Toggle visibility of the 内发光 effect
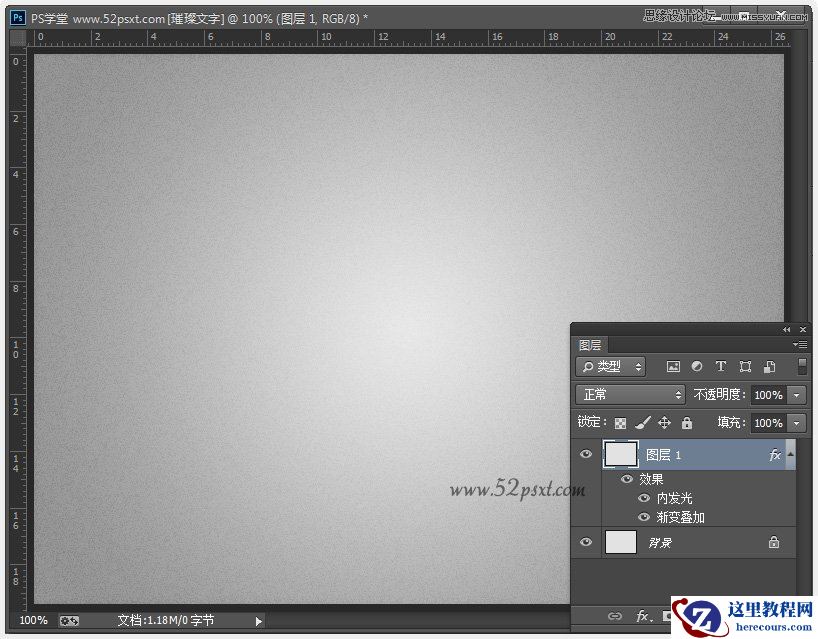This screenshot has height=639, width=818. point(644,498)
